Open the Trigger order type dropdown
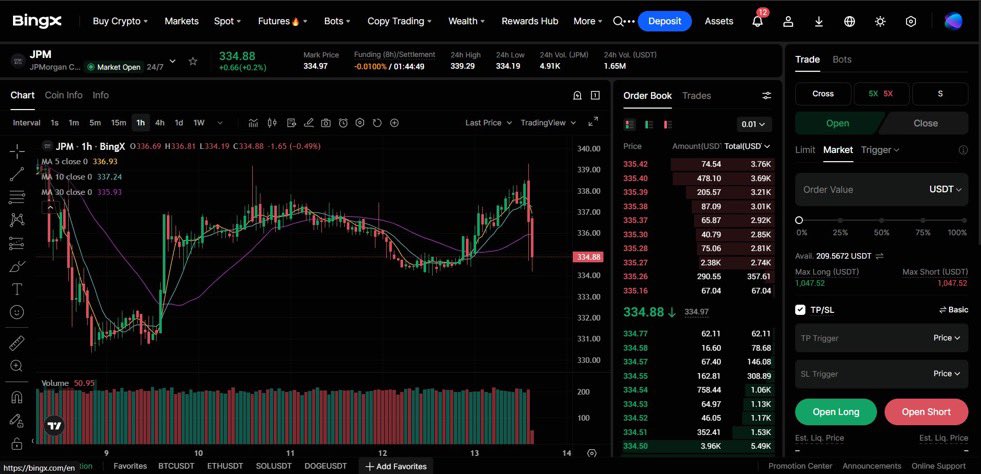Screen dimensions: 981x474 coord(880,150)
